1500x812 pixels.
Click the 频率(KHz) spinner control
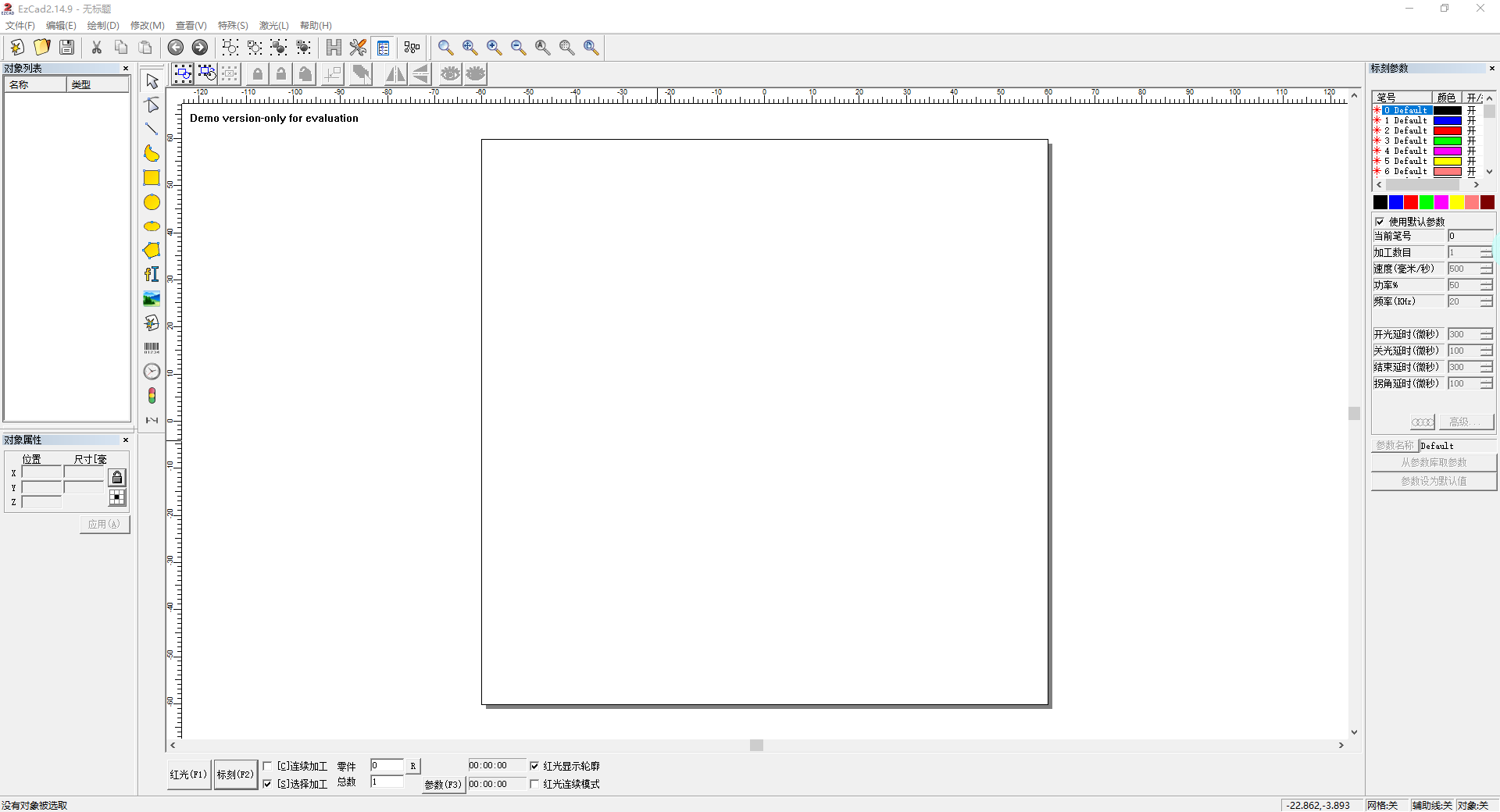[1486, 302]
